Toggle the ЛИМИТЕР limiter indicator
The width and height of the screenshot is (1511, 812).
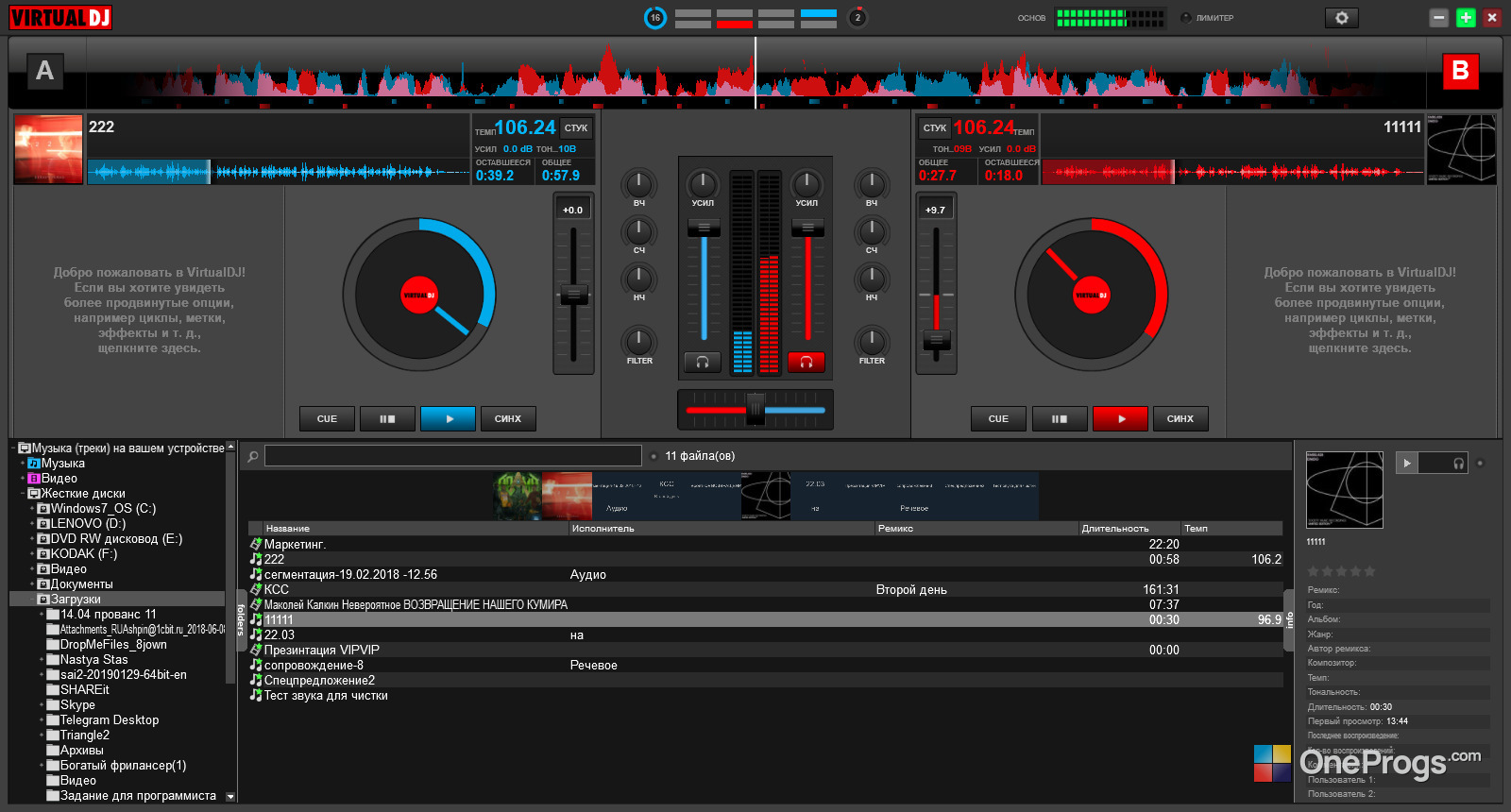pos(1186,18)
